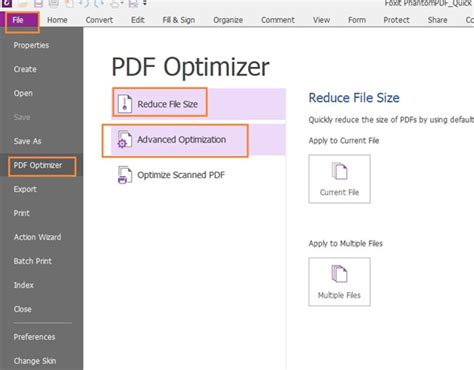Open the Comment ribbon tab
The width and height of the screenshot is (474, 370).
[x=278, y=20]
